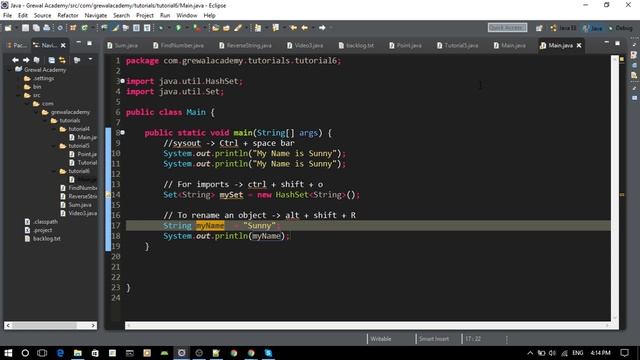Select Sum.java in the Navigator tree
640x360 pixels.
[x=76, y=205]
